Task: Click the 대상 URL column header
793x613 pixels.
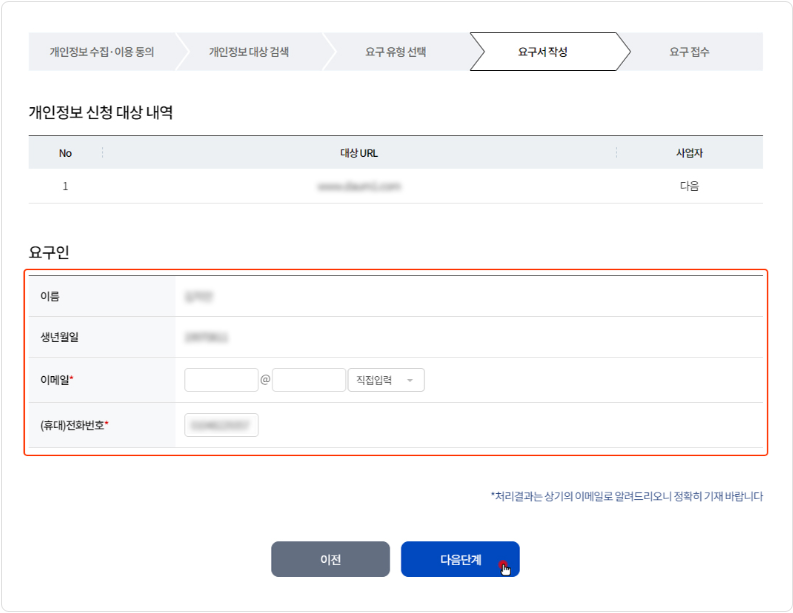Action: coord(359,153)
